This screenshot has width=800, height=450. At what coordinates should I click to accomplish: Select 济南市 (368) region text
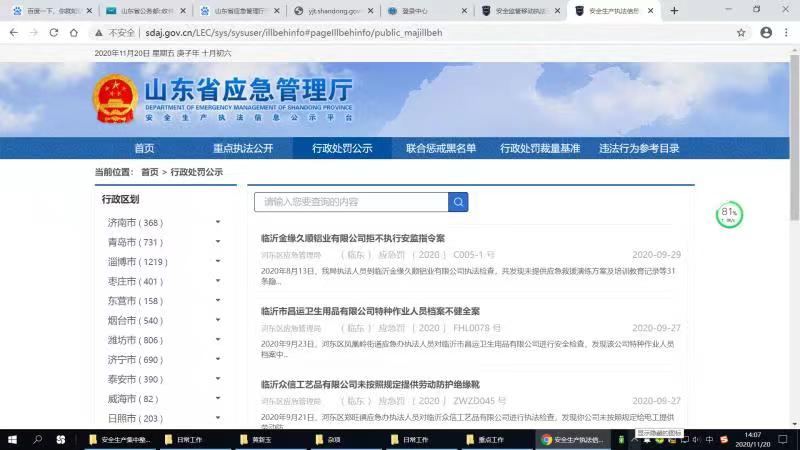coord(135,222)
